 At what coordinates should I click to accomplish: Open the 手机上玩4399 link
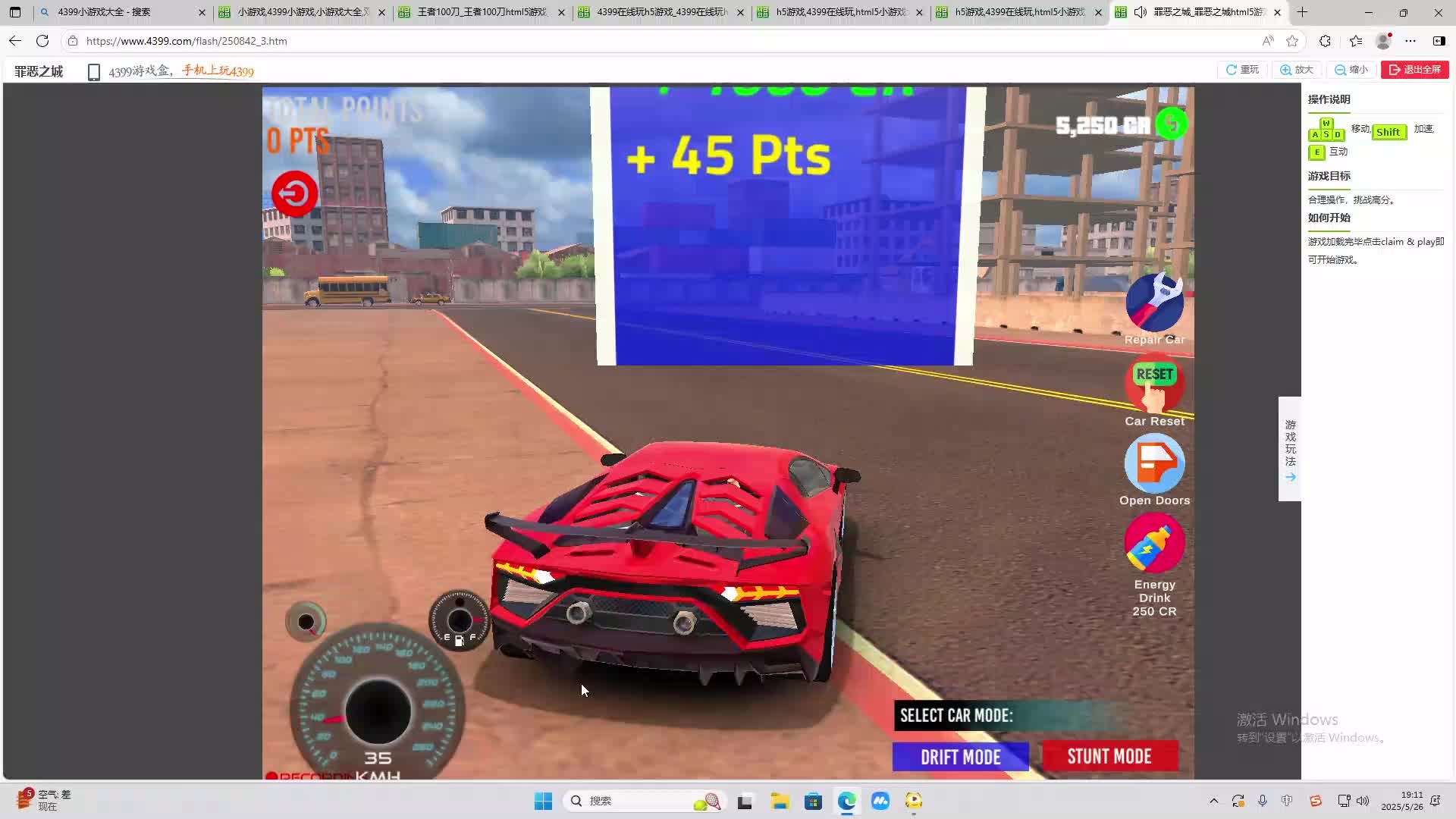[x=218, y=71]
